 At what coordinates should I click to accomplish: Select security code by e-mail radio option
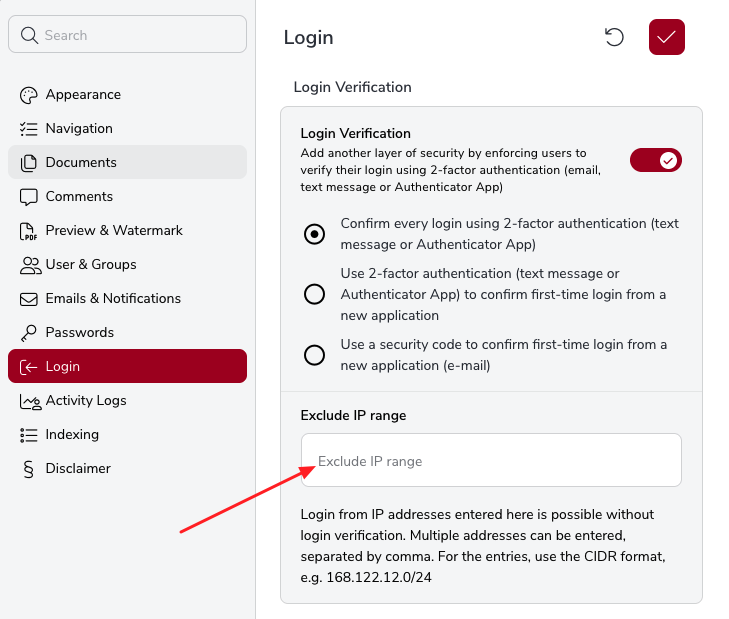coord(314,354)
